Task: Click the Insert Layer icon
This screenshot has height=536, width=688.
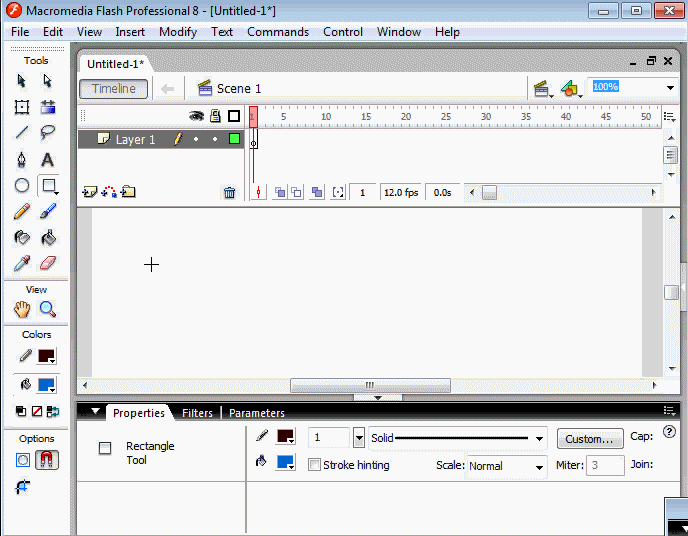Action: pyautogui.click(x=90, y=192)
